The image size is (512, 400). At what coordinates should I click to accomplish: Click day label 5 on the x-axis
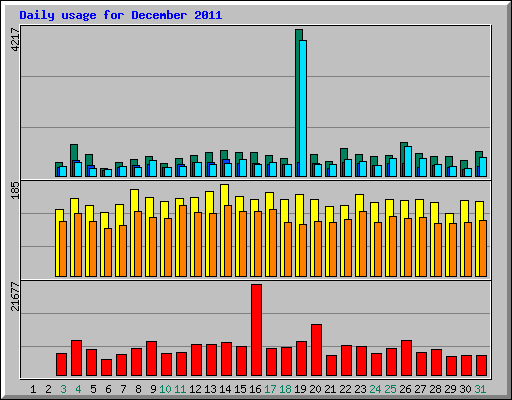(93, 389)
